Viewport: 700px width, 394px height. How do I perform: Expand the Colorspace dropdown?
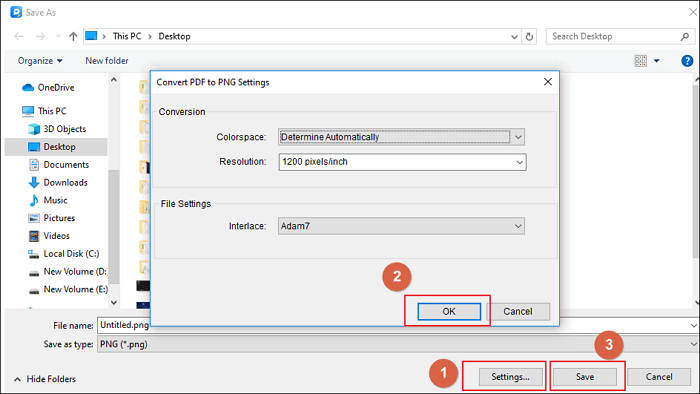[x=518, y=137]
